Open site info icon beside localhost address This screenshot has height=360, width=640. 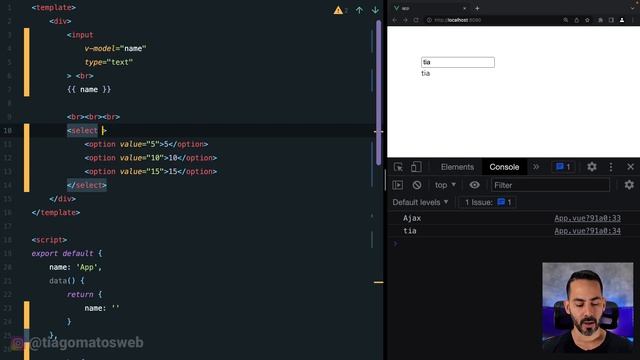coord(429,20)
